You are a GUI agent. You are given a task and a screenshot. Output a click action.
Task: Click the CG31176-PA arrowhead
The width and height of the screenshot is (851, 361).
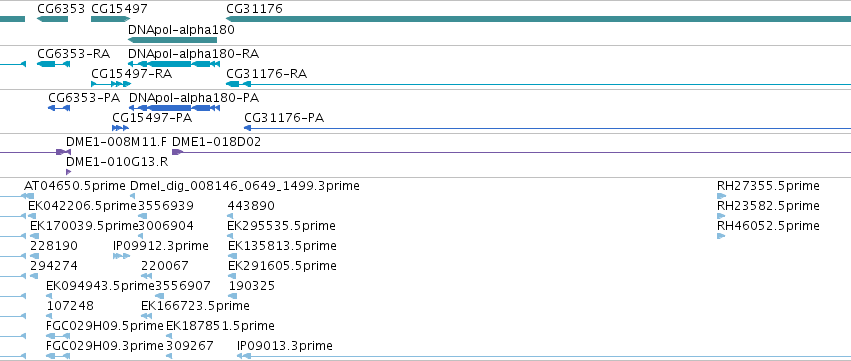pos(247,128)
